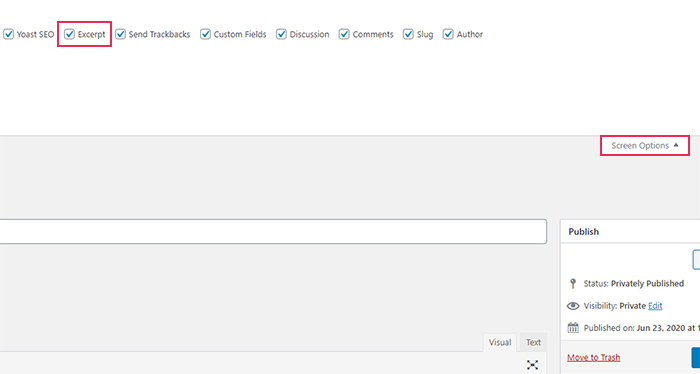Toggle the Discussion checkbox

point(281,34)
